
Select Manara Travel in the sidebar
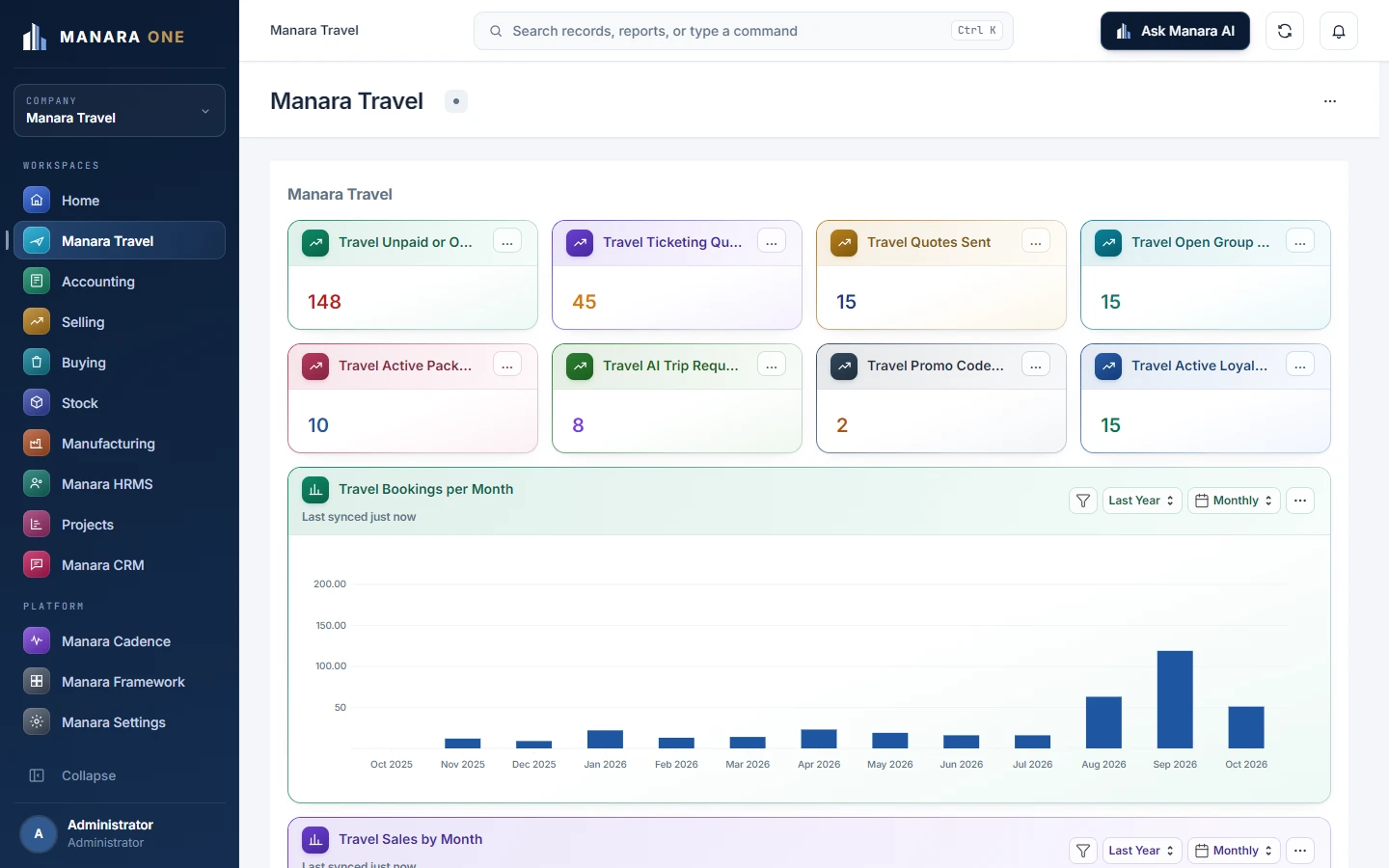pyautogui.click(x=120, y=240)
